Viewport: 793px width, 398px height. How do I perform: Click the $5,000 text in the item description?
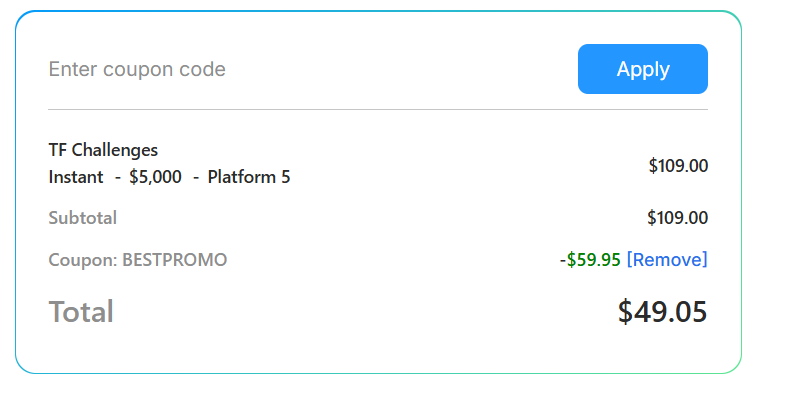point(155,177)
